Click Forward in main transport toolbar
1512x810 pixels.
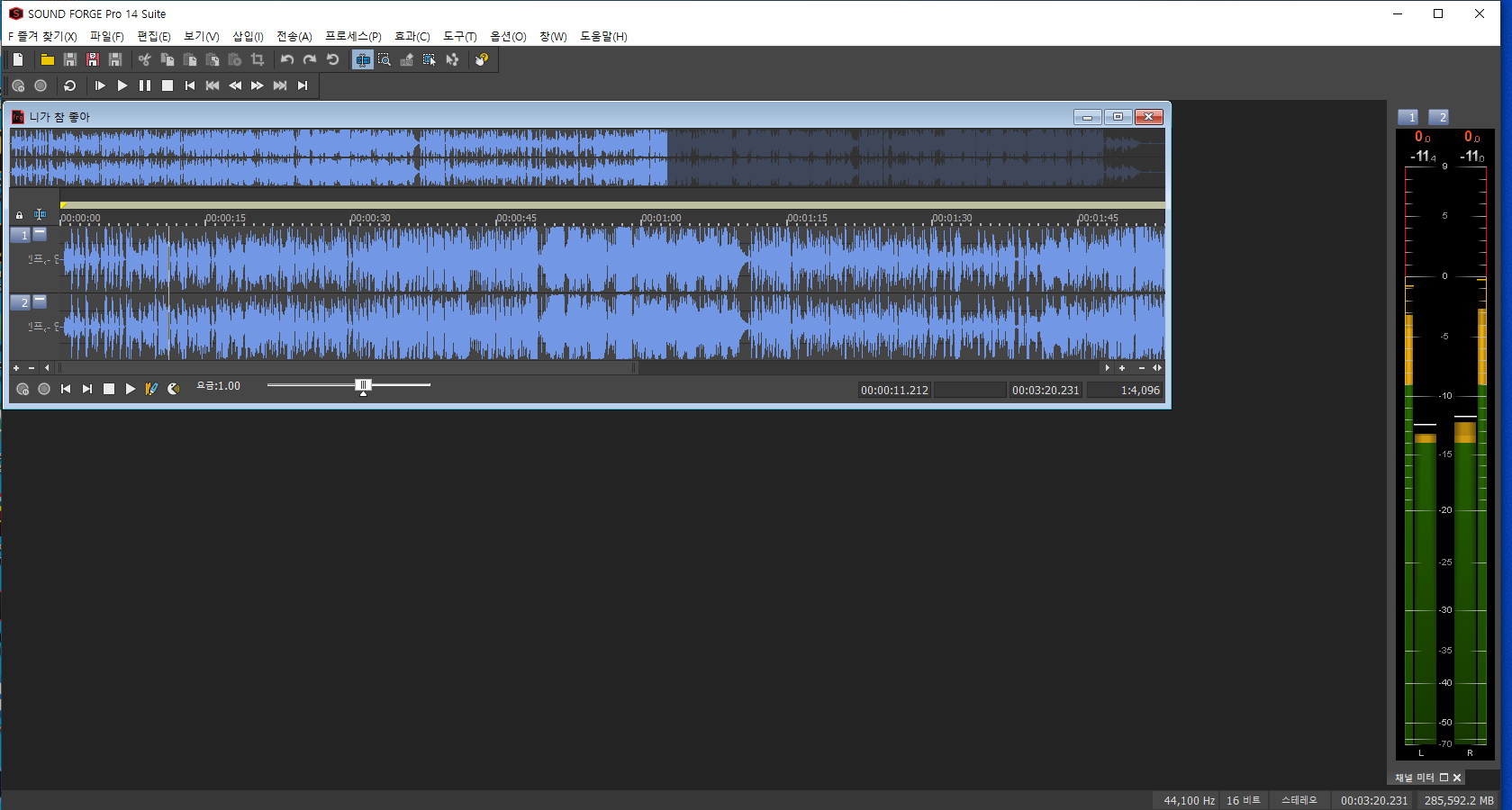[x=258, y=85]
